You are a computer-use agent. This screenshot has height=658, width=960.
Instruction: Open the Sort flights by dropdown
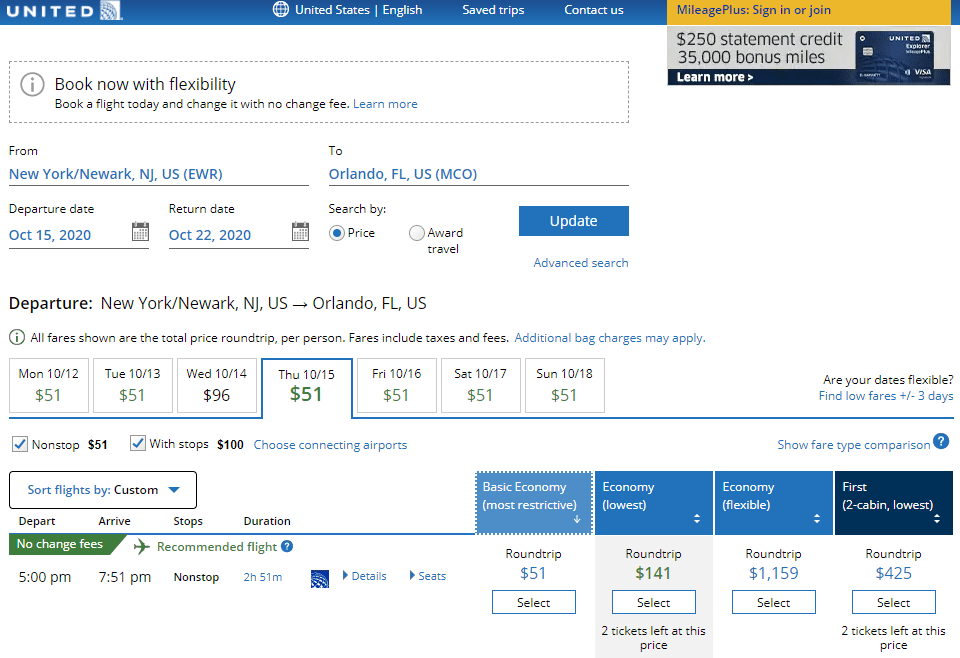tap(103, 490)
